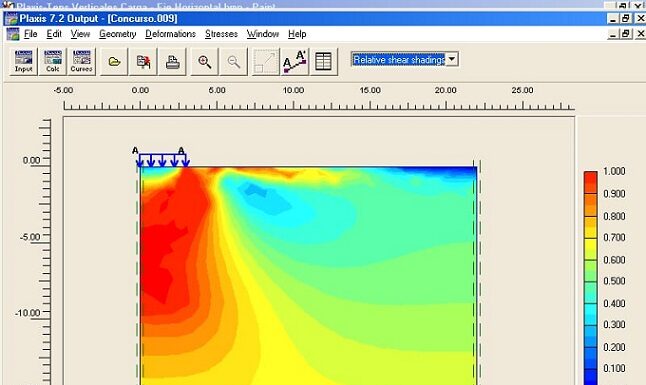Open the Edit menu

coord(54,34)
